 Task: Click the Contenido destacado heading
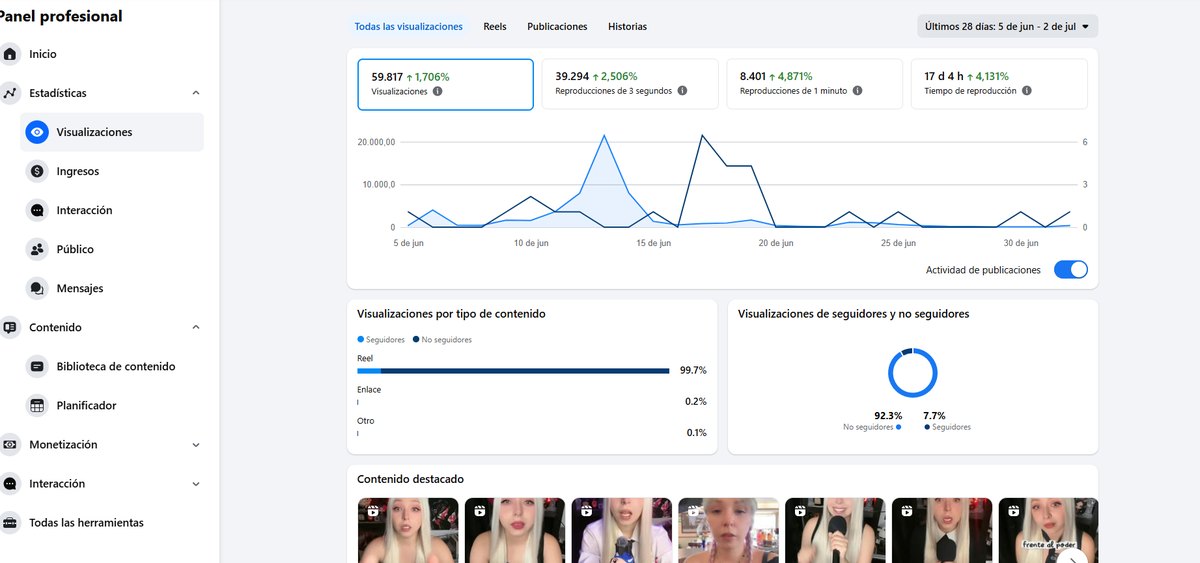click(410, 479)
